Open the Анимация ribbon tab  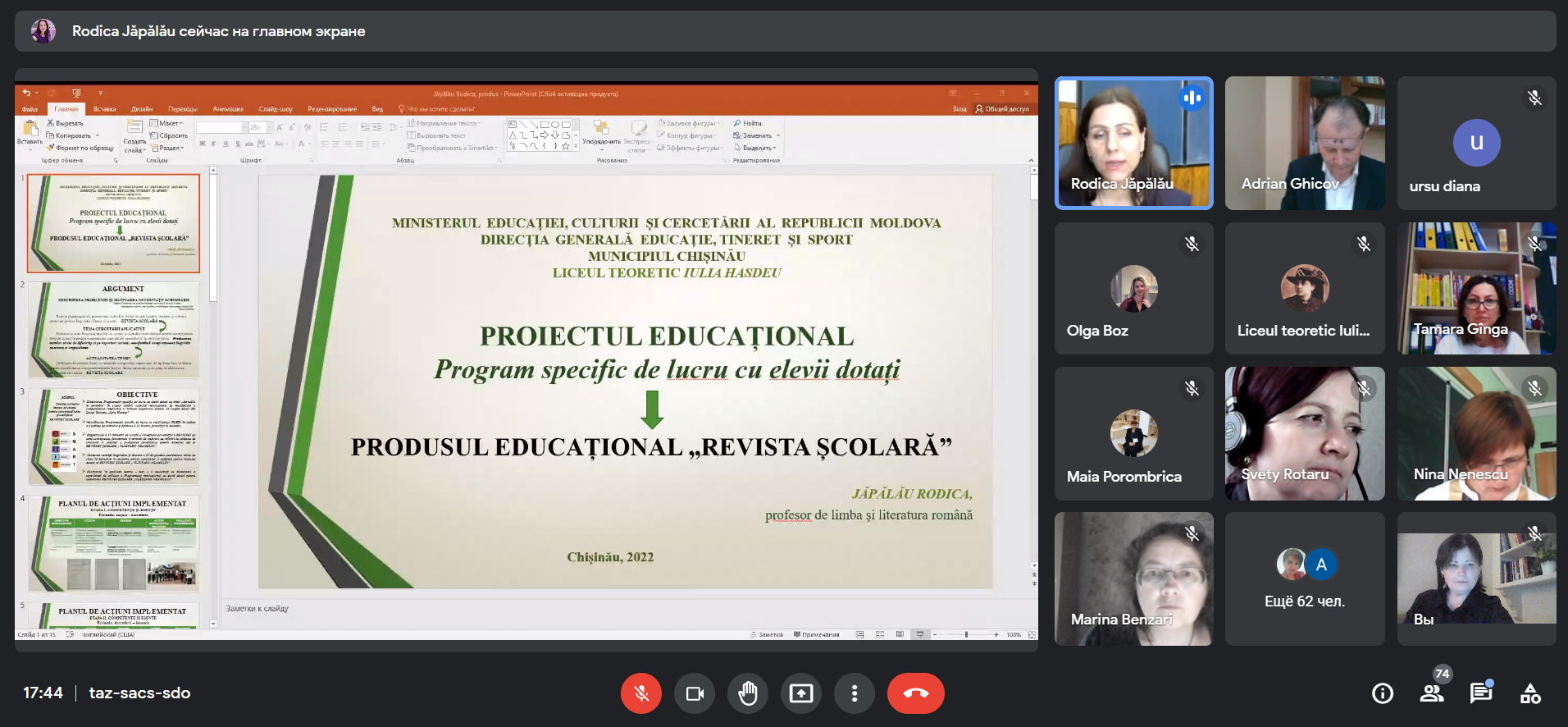pos(228,108)
